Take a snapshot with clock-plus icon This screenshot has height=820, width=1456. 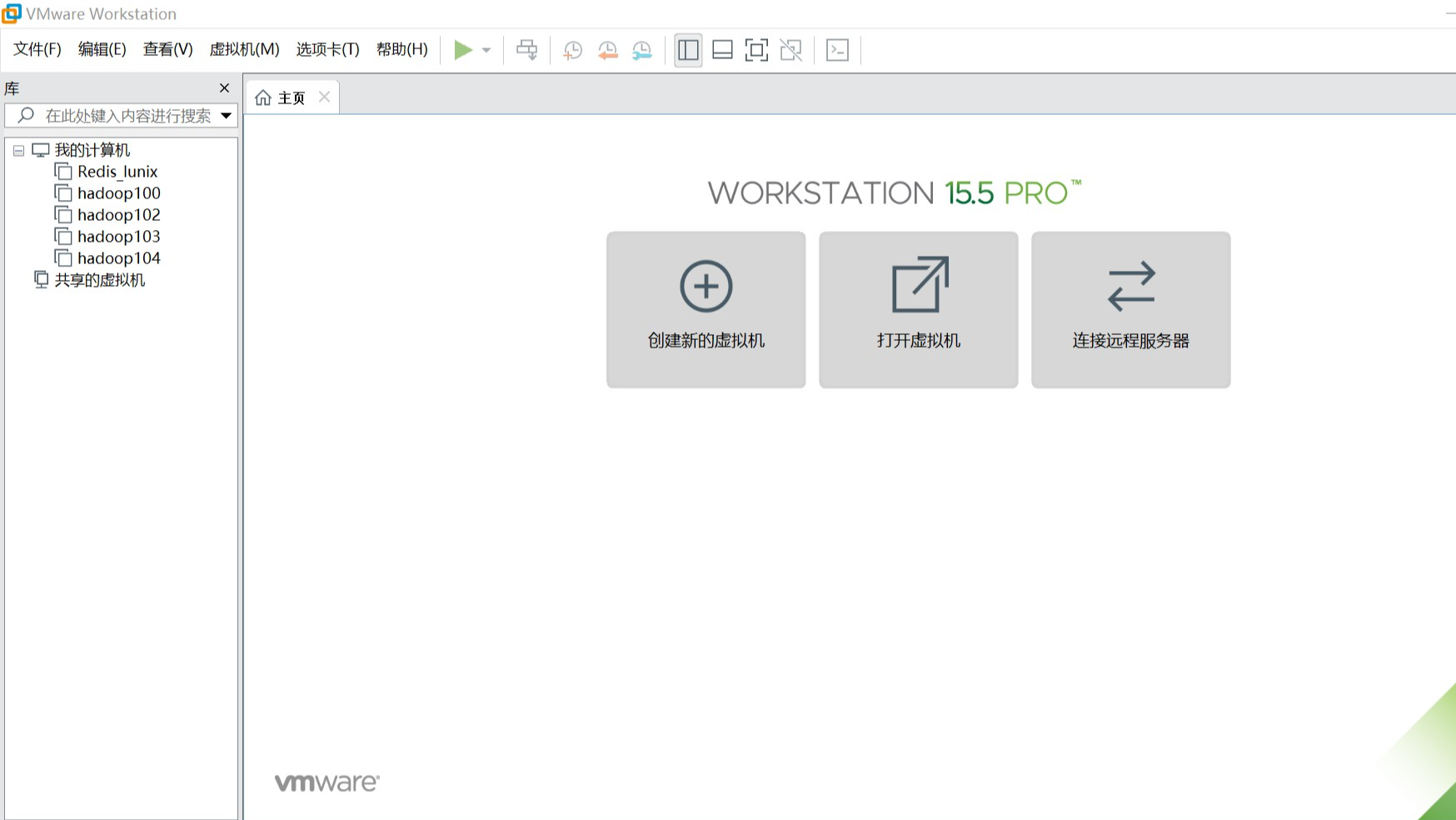tap(572, 50)
